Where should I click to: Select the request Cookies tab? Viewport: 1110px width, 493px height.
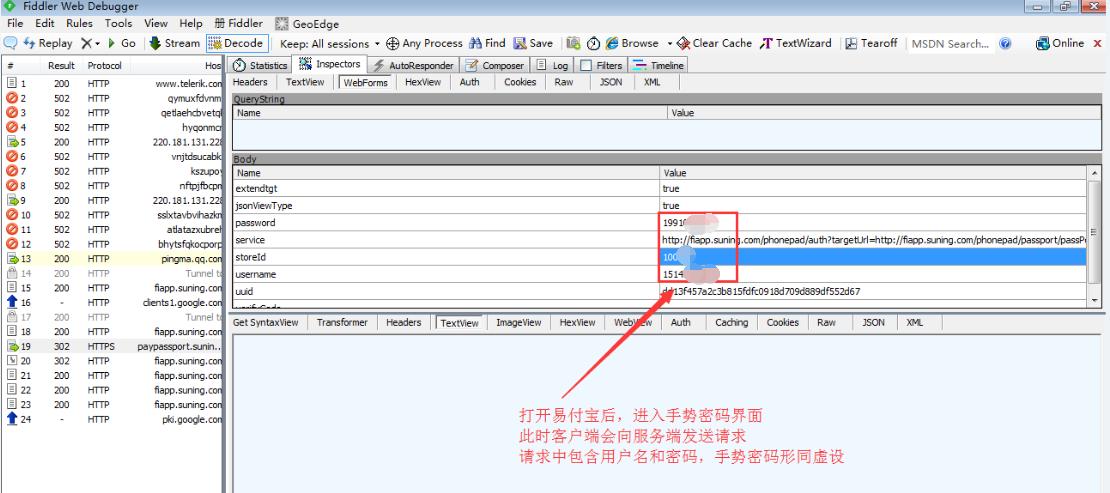pos(520,82)
